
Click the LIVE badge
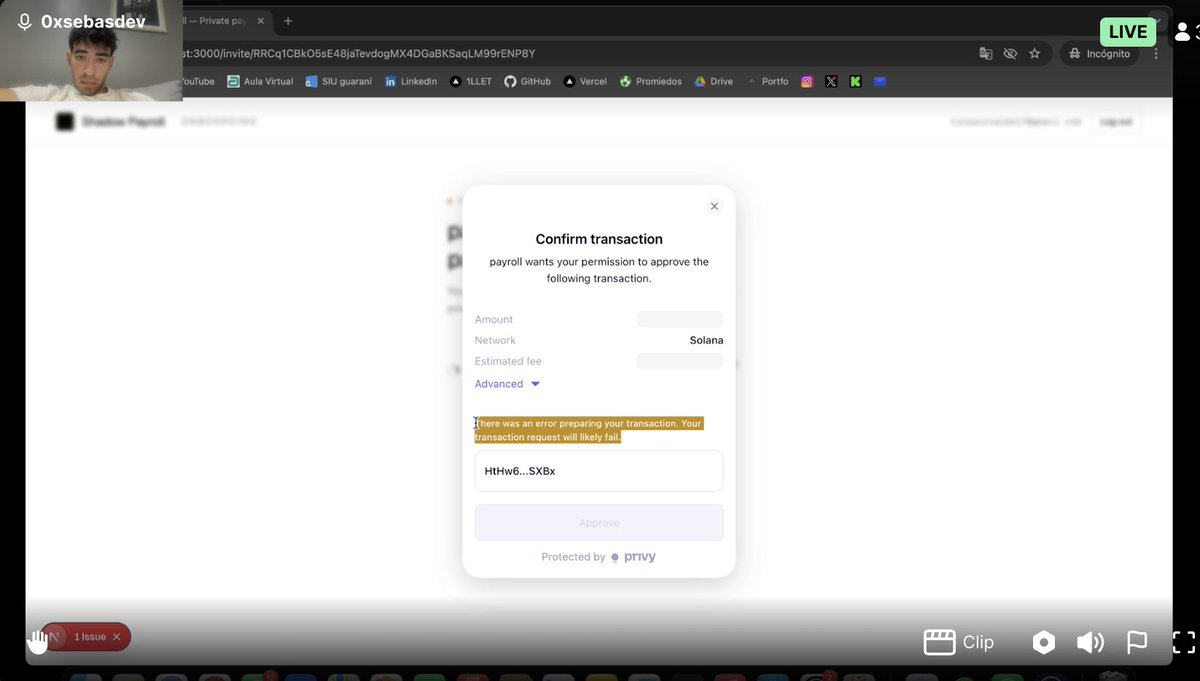[x=1128, y=32]
